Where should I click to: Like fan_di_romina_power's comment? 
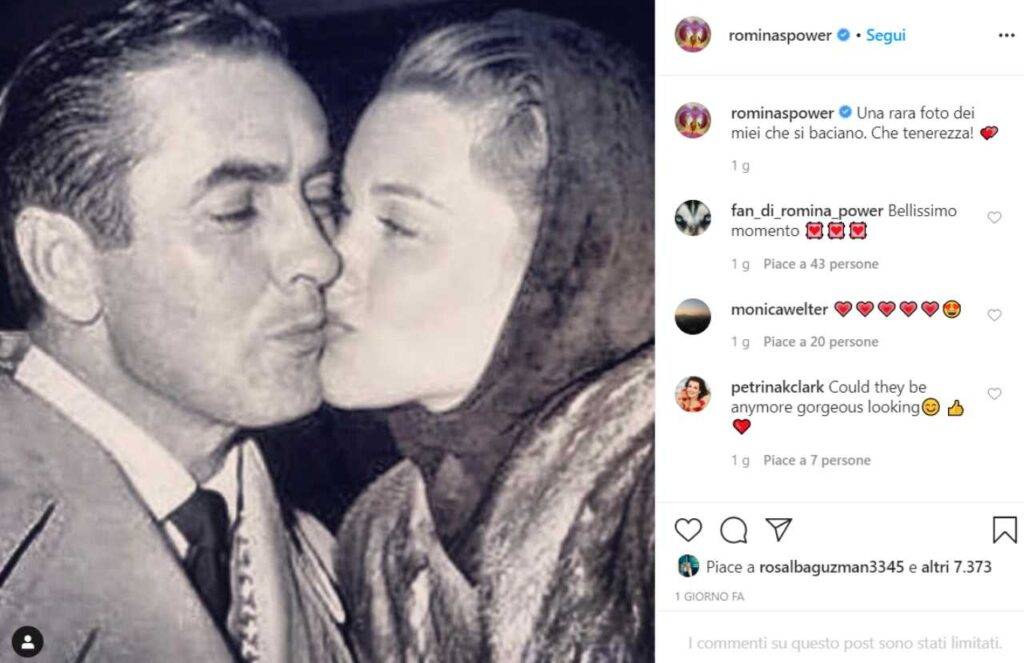point(994,217)
